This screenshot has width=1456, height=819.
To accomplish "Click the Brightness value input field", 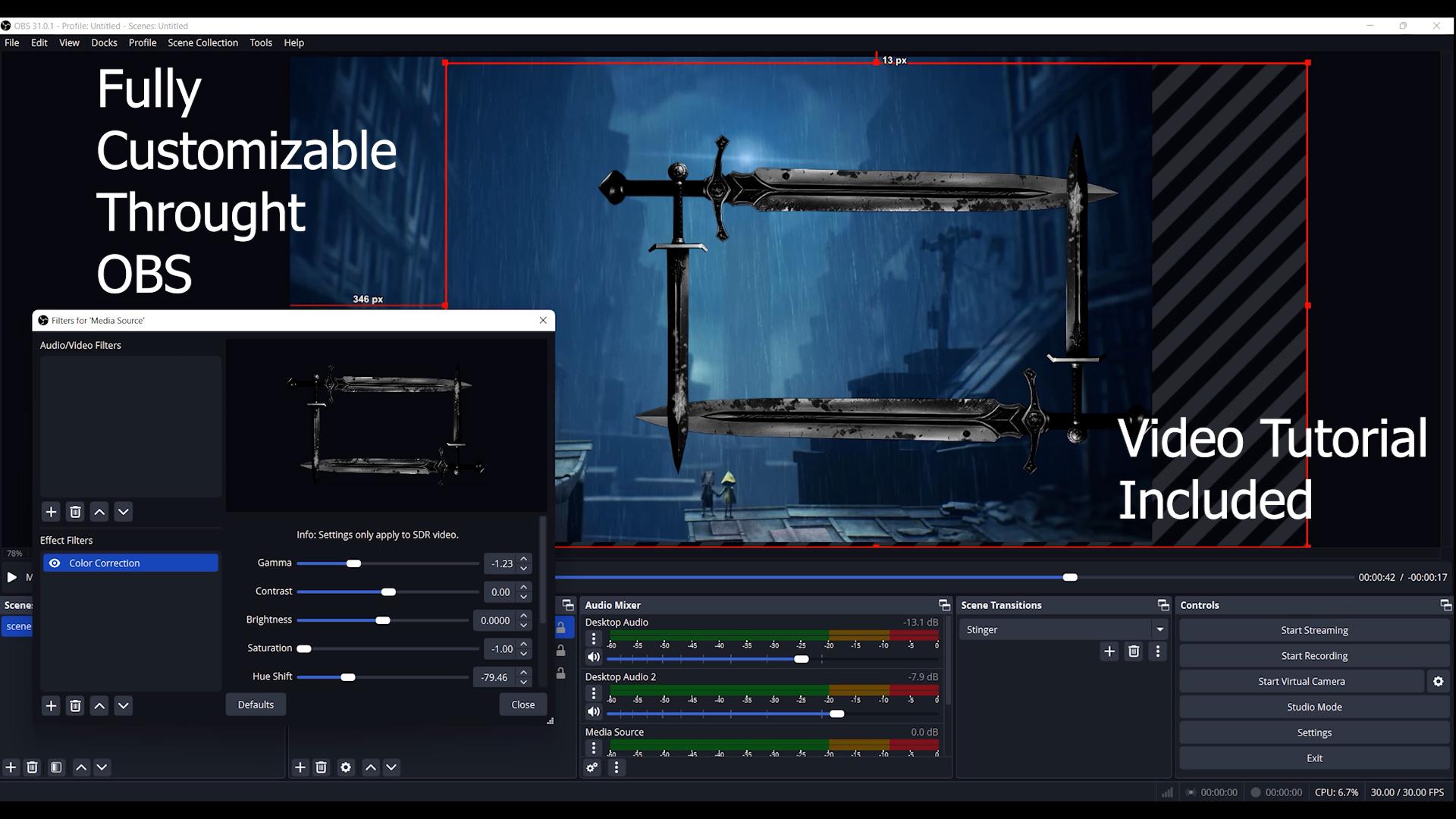I will [x=494, y=620].
